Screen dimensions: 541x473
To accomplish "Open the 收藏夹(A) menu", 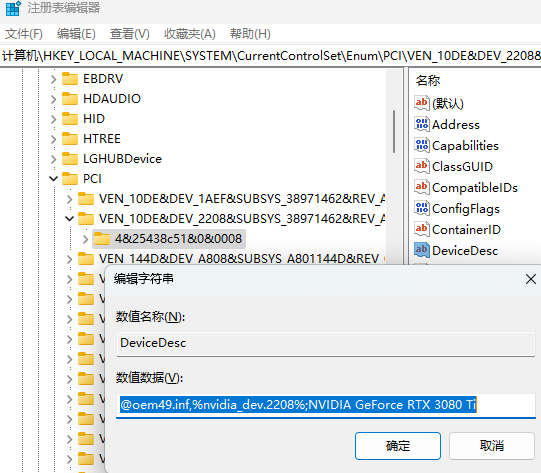I will [190, 34].
